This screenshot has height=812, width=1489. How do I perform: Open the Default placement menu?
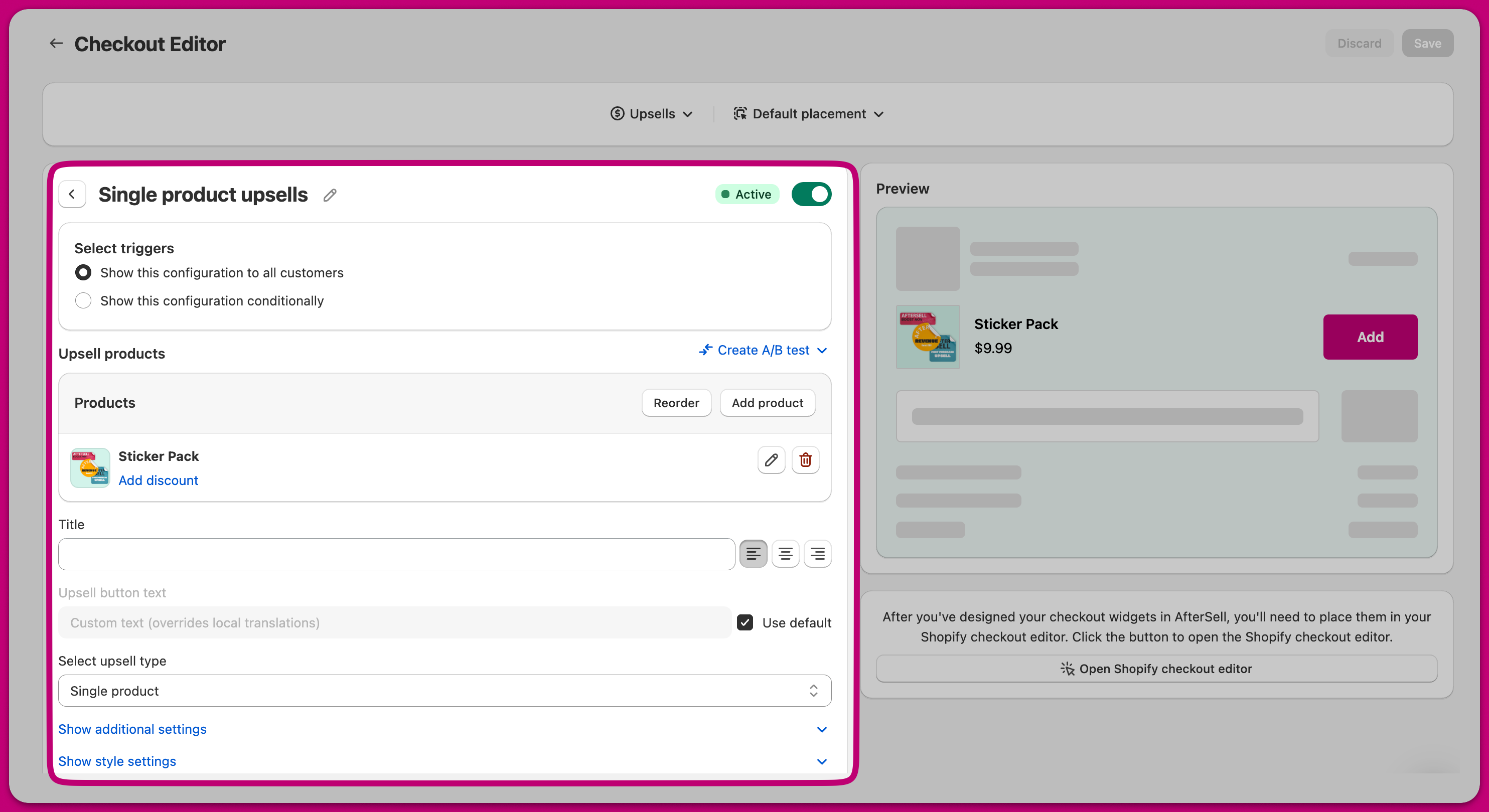808,114
